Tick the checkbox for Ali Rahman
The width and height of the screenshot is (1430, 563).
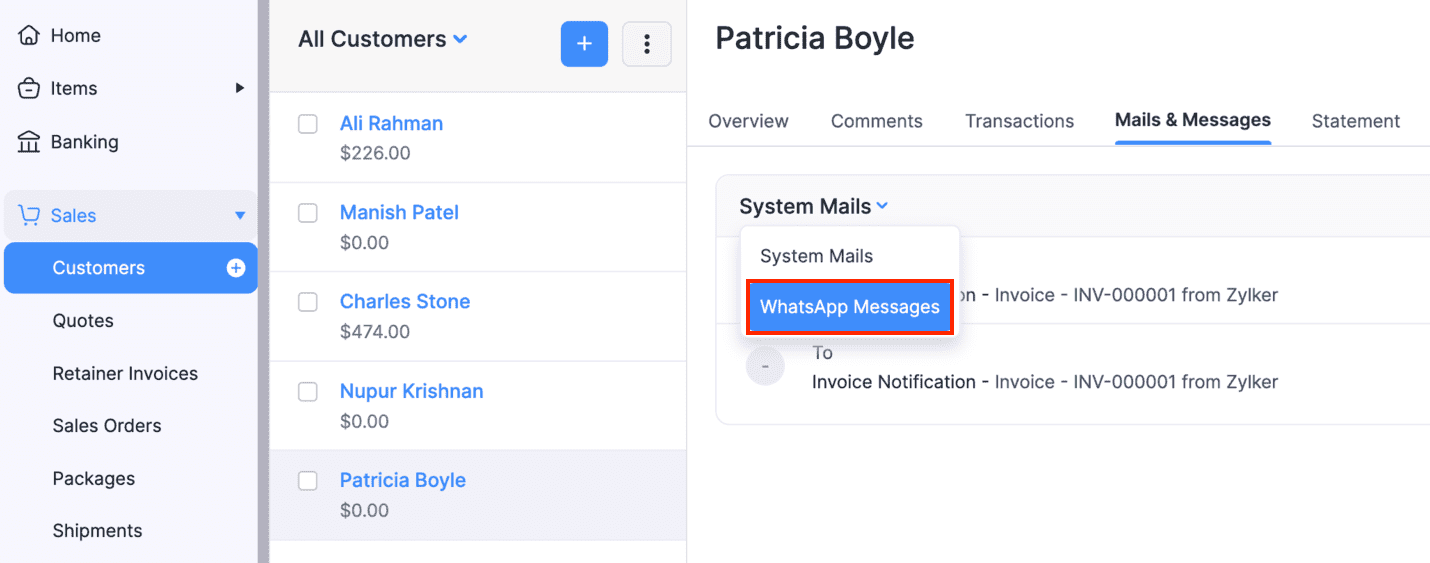pyautogui.click(x=308, y=124)
